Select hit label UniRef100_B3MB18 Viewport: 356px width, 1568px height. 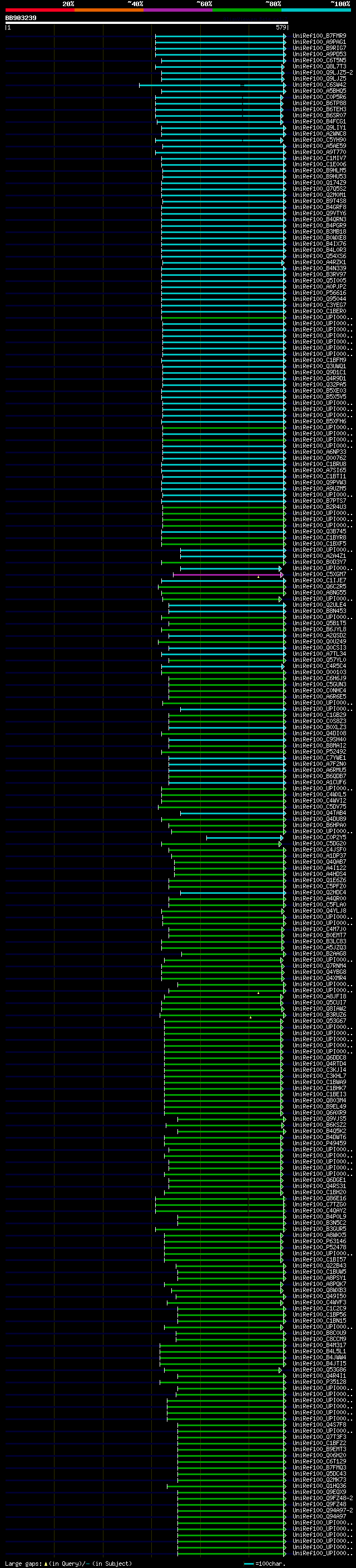click(x=319, y=232)
